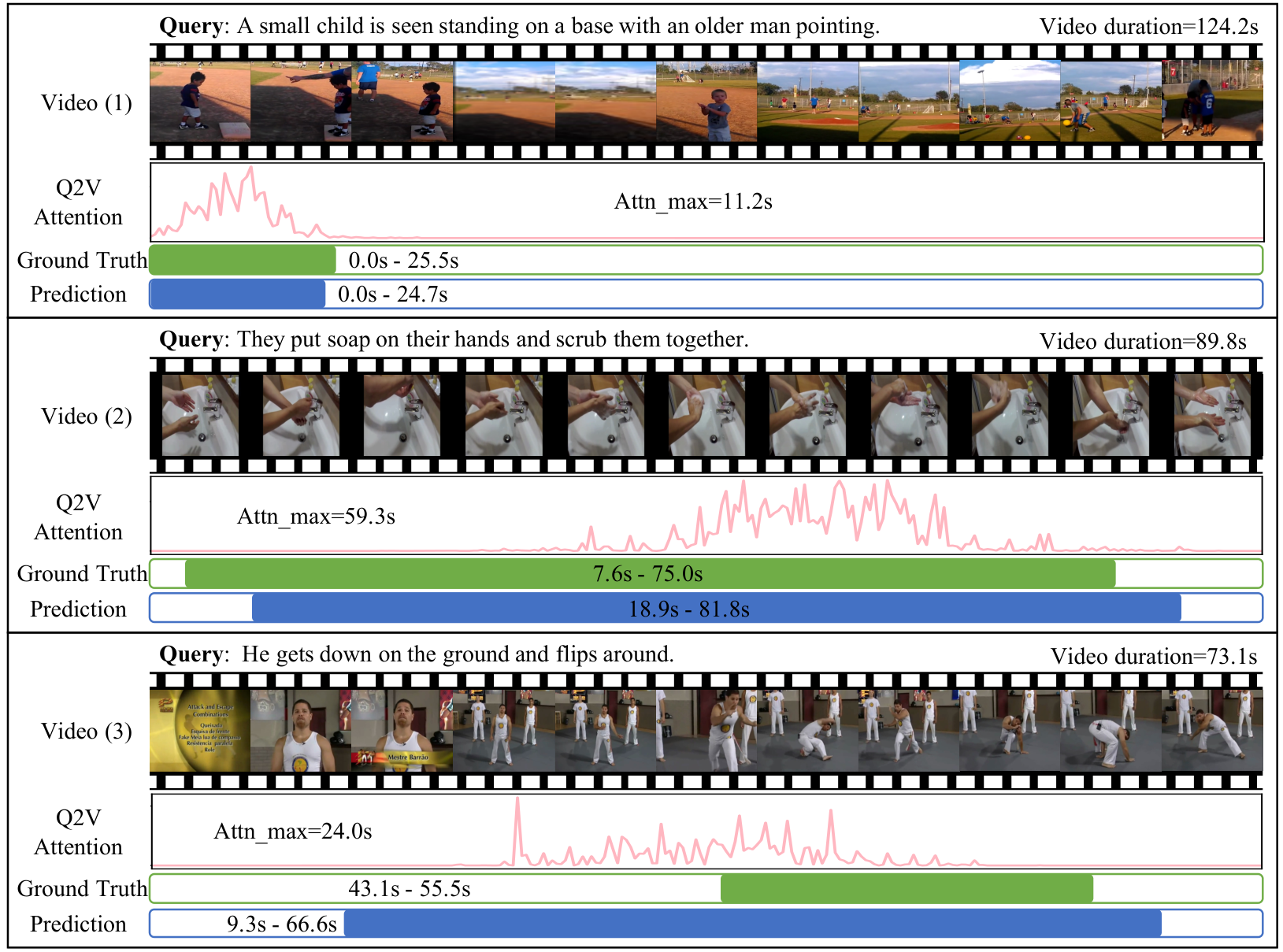Click the query about putting soap on hands
Viewport: 1283px width, 952px height.
(x=454, y=340)
